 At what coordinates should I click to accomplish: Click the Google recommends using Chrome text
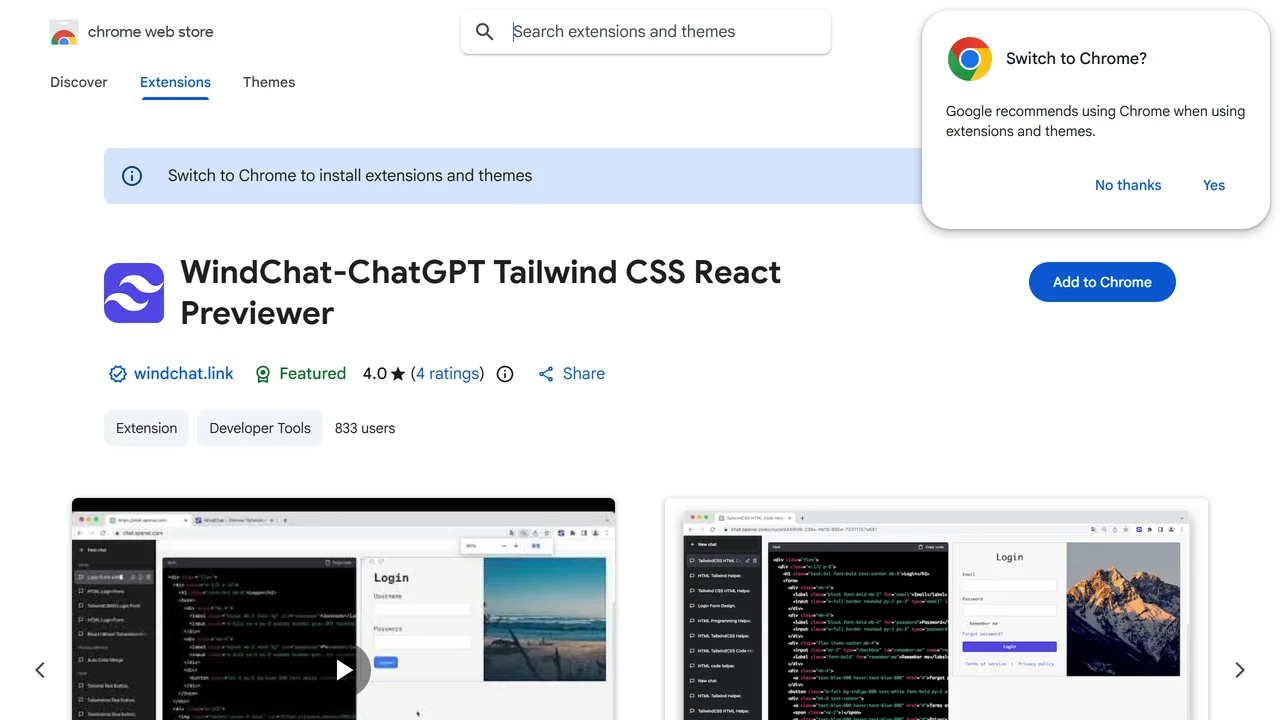pos(1096,121)
